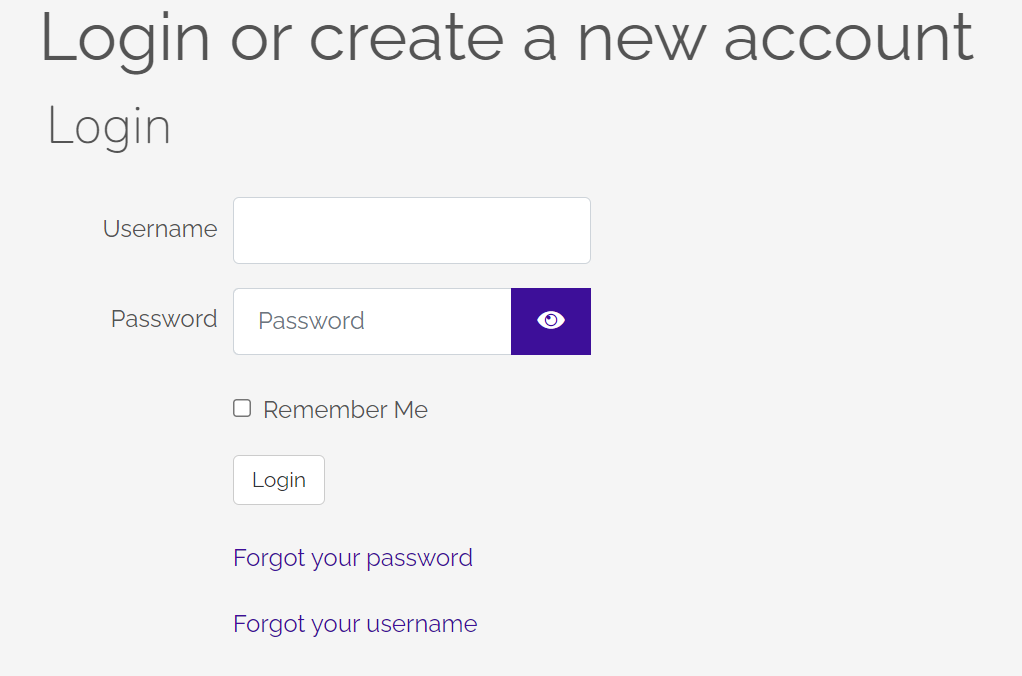Screen dimensions: 1022x676
Task: Click the Username field label
Action: coord(160,229)
